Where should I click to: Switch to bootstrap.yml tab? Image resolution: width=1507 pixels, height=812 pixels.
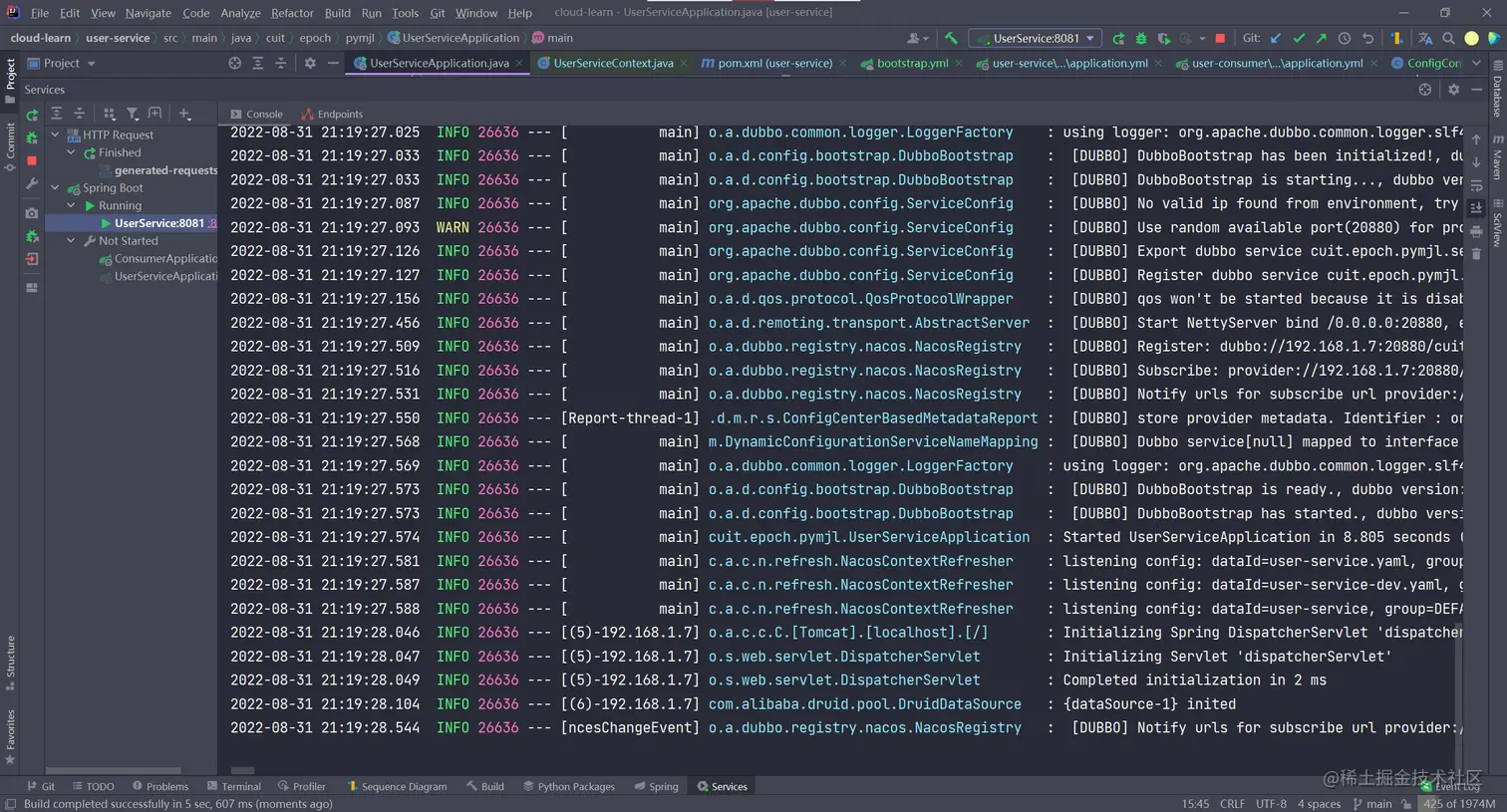(911, 63)
